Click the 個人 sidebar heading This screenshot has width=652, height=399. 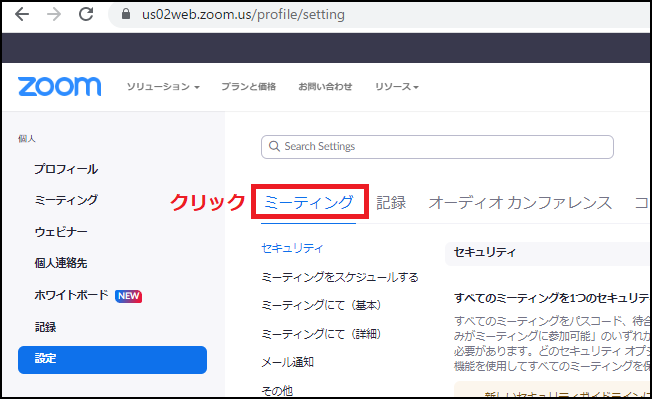27,139
